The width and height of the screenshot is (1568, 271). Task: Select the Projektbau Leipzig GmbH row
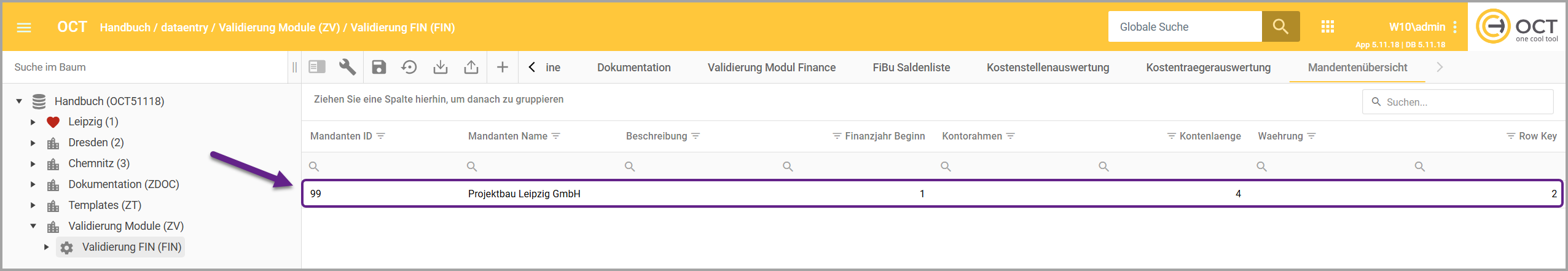pyautogui.click(x=524, y=194)
